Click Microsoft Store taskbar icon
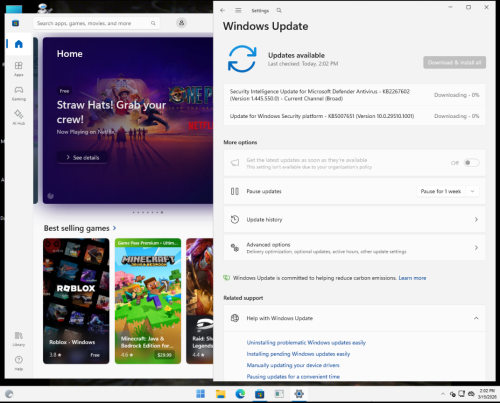The height and width of the screenshot is (403, 500). coord(260,394)
